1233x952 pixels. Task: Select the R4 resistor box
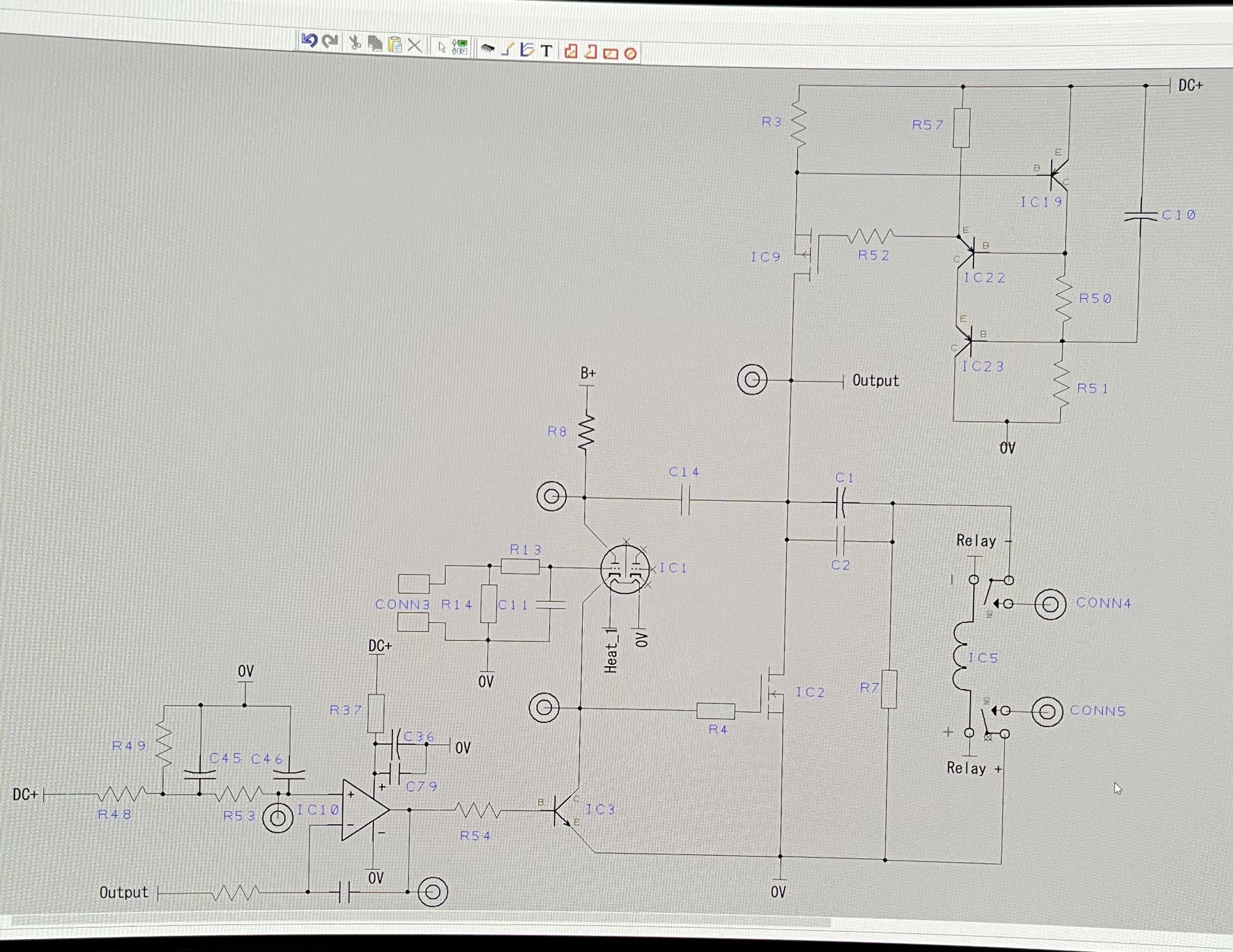715,711
